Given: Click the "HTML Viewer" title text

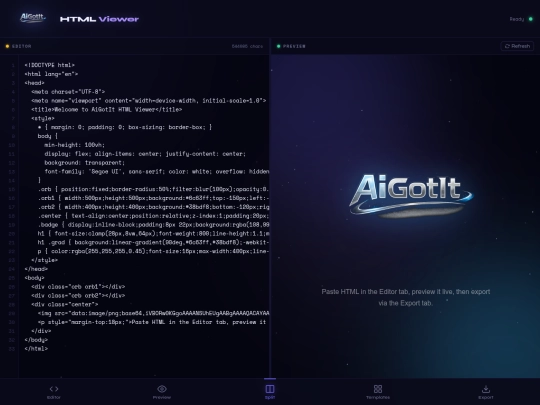Looking at the screenshot, I should [x=99, y=19].
